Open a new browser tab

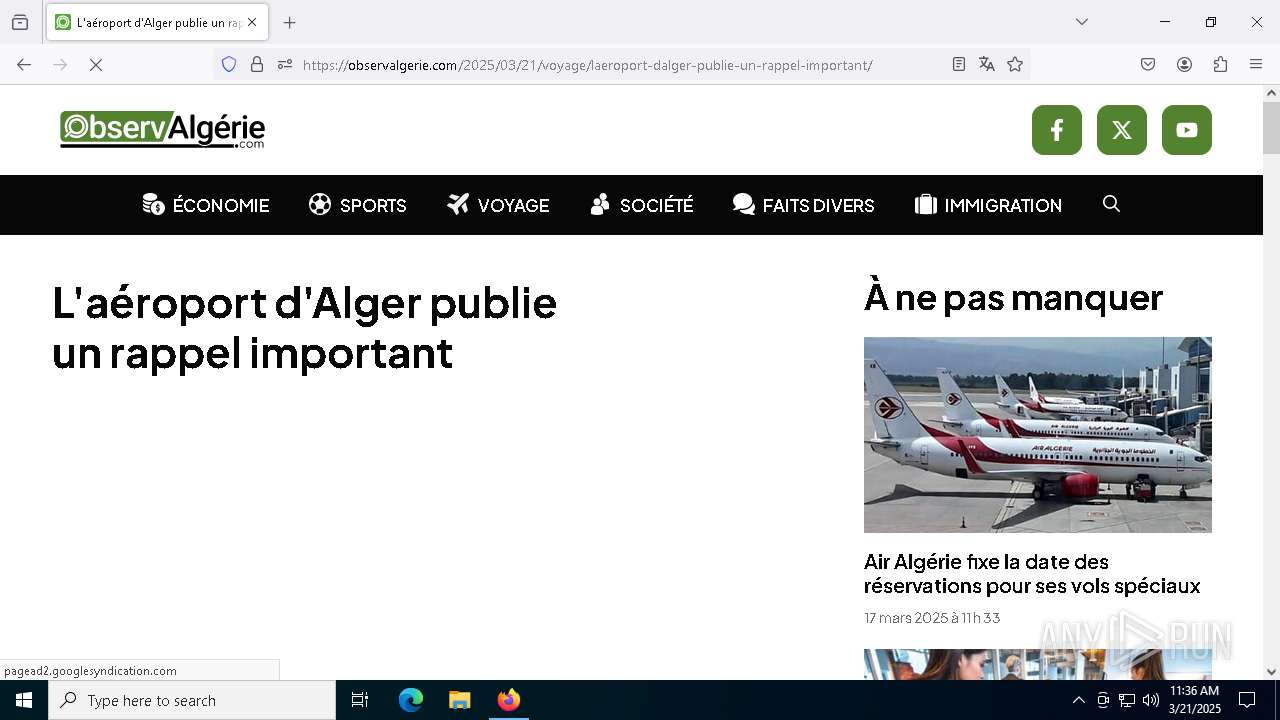(290, 22)
